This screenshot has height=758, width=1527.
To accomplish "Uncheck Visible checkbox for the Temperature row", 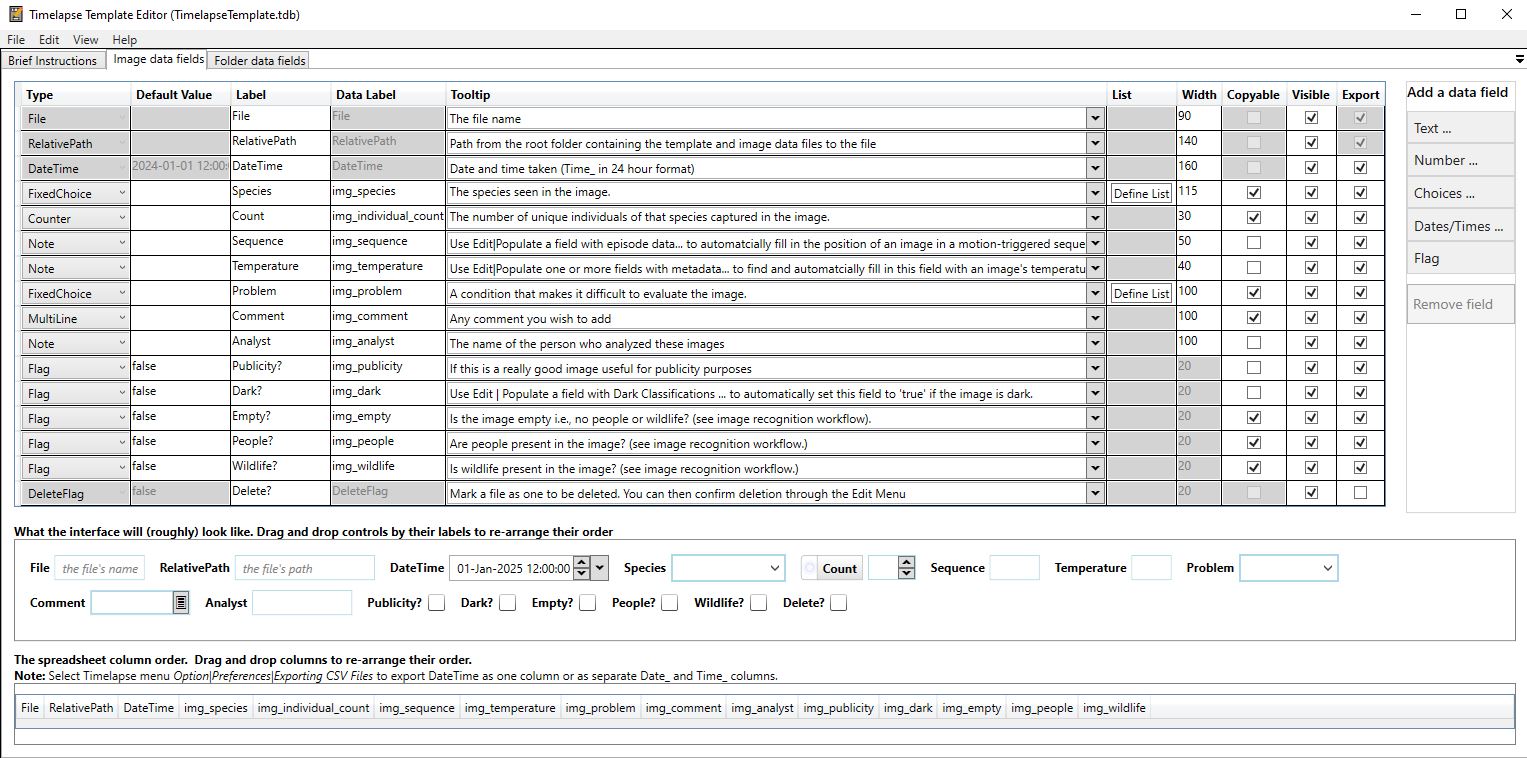I will coord(1311,268).
